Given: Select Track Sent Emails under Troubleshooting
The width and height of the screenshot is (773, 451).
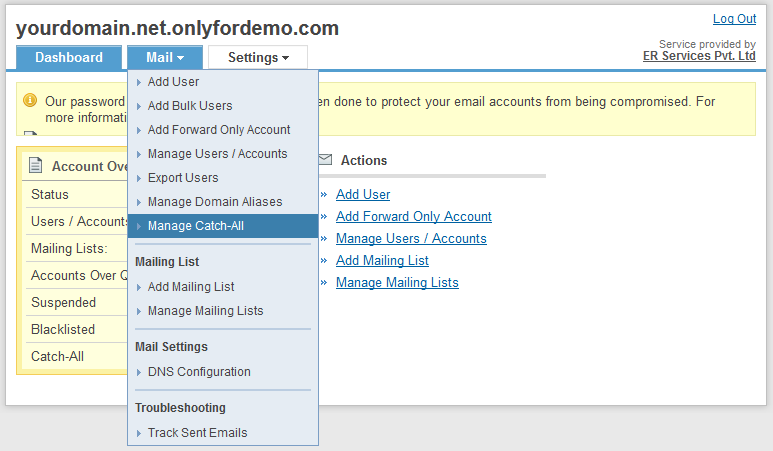Looking at the screenshot, I should [x=197, y=433].
